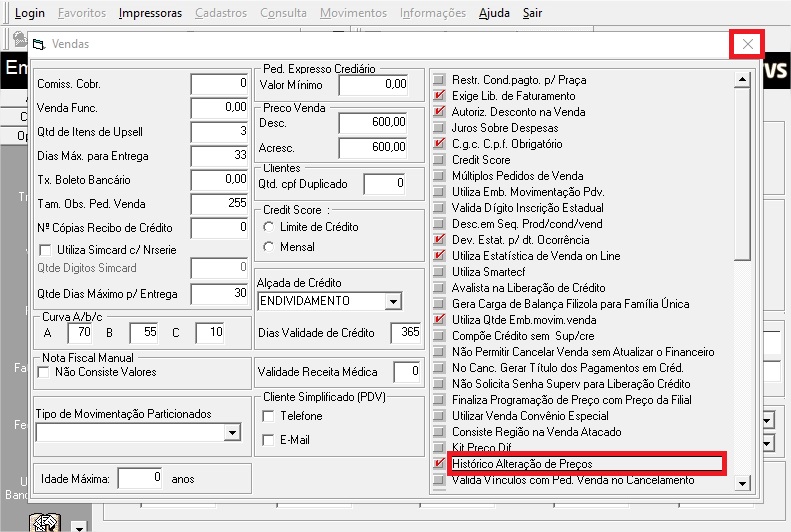Open the Movimentos menu

pyautogui.click(x=353, y=13)
